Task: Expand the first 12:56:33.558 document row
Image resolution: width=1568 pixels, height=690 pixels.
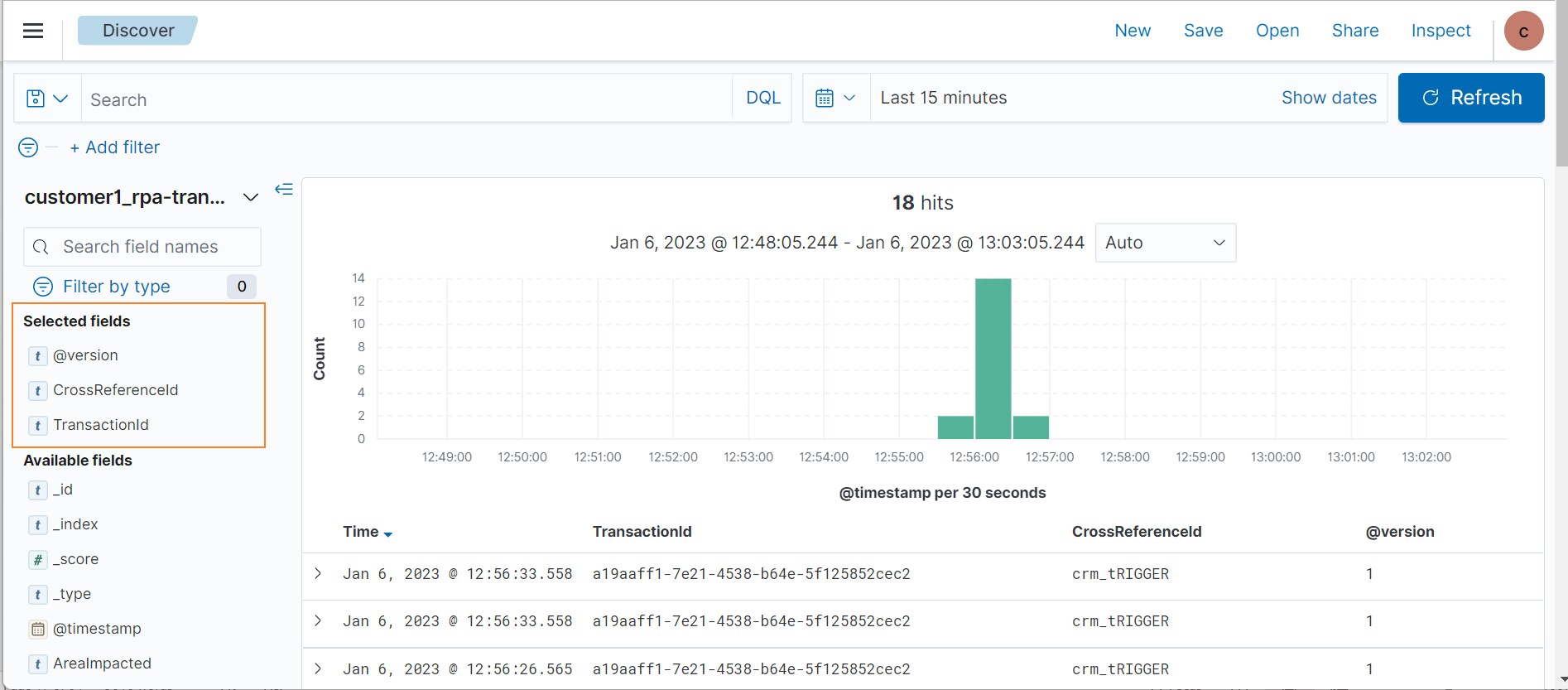Action: pos(318,573)
